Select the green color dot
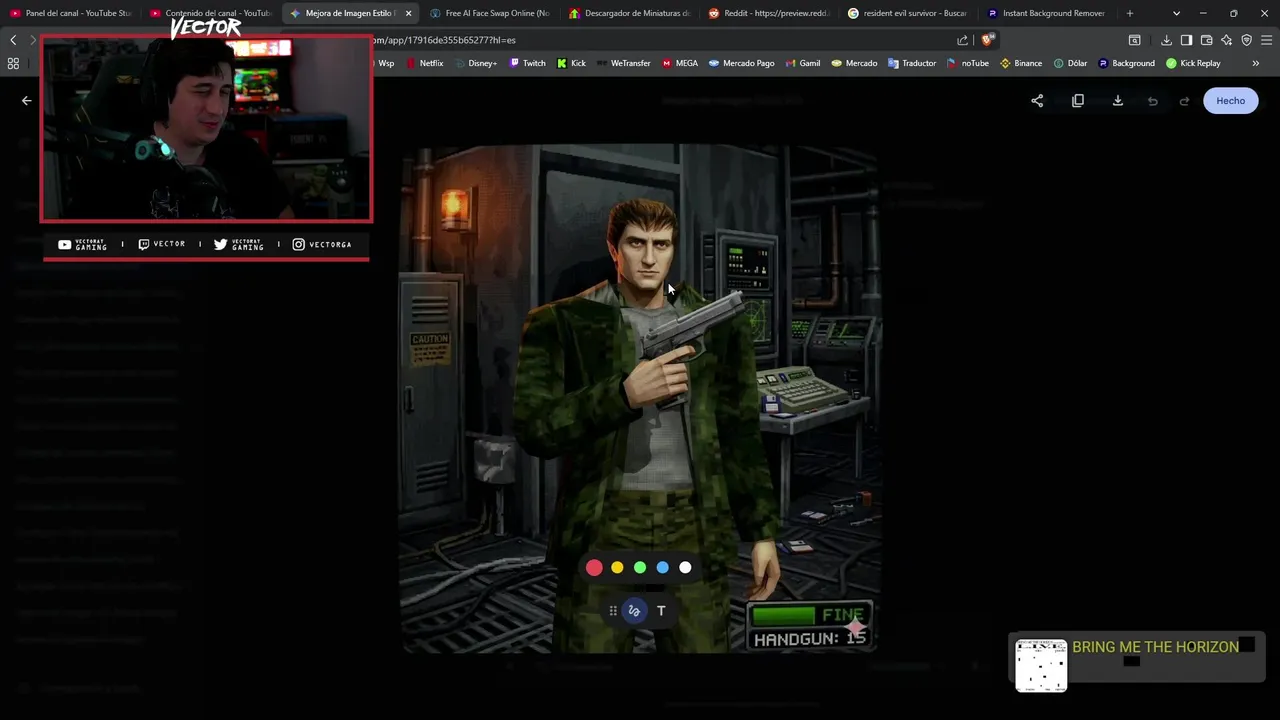This screenshot has width=1280, height=720. (x=640, y=568)
